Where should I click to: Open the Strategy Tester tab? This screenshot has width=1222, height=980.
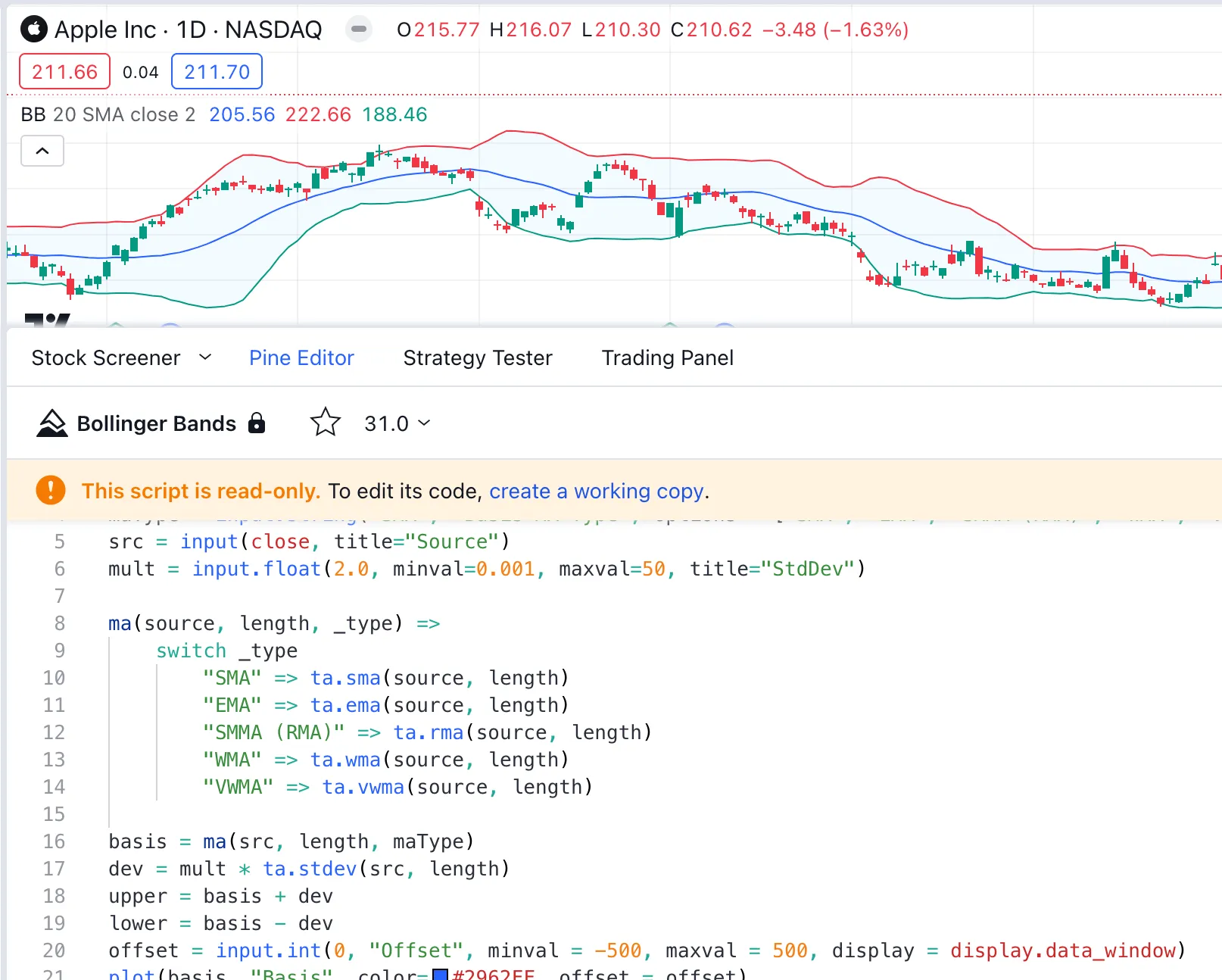(x=478, y=357)
